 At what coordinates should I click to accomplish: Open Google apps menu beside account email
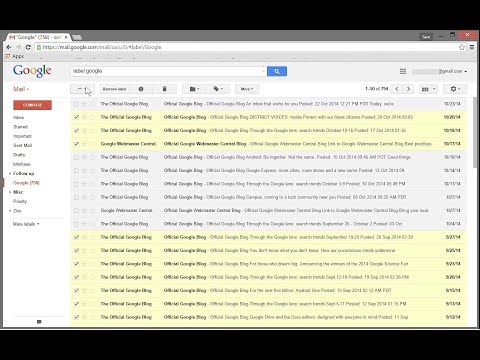point(403,71)
